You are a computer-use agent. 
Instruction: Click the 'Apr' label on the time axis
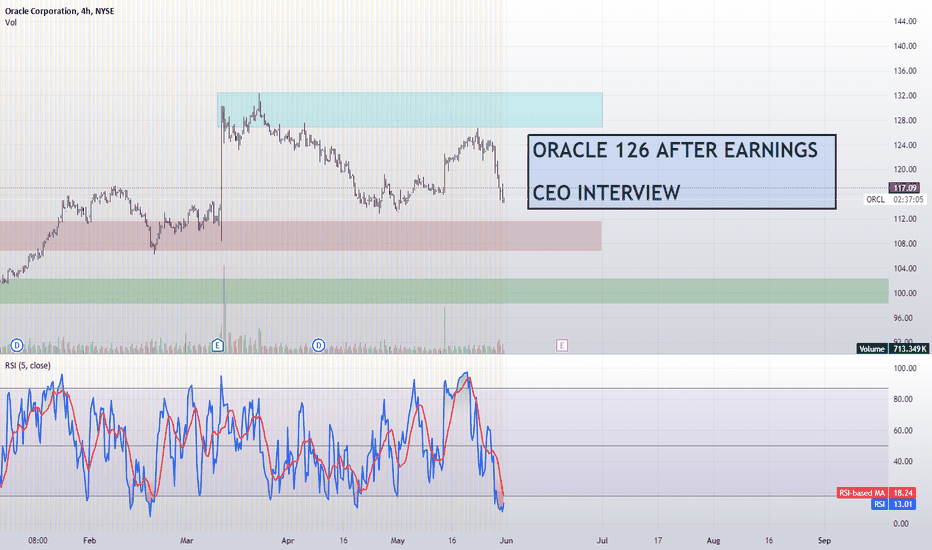[288, 540]
